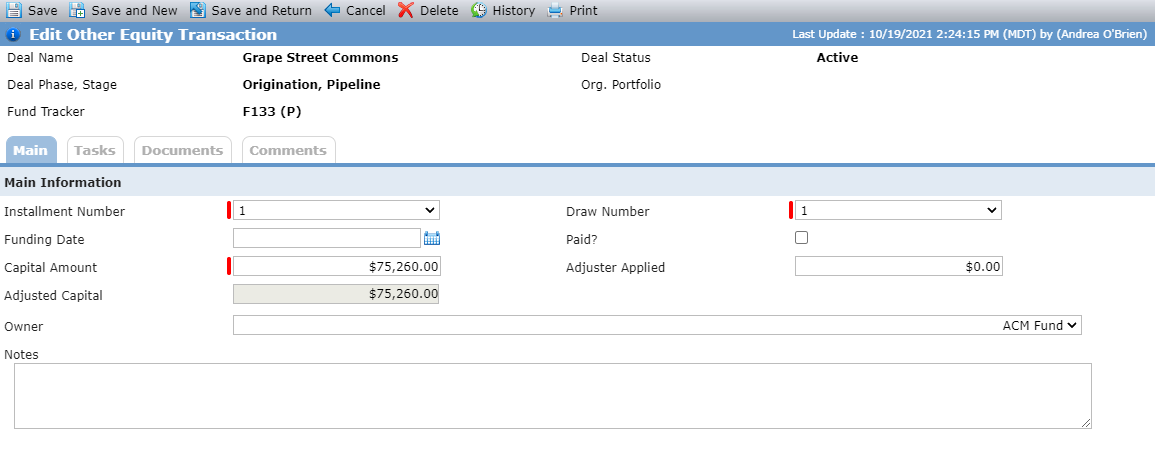Click the Org. Portfolio label
The height and width of the screenshot is (450, 1155).
click(621, 85)
